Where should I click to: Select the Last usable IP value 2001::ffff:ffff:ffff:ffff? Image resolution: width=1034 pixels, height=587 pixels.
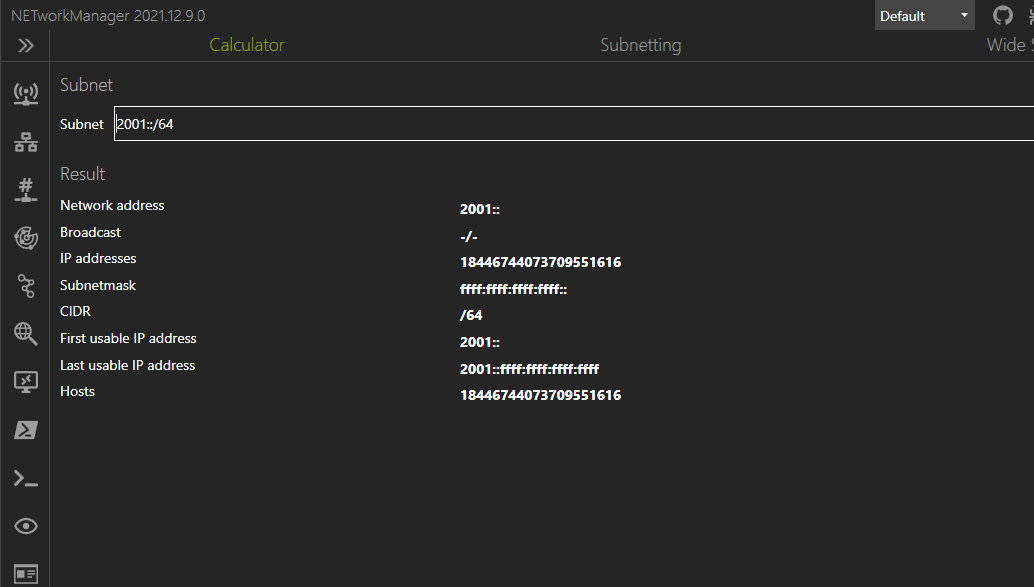click(529, 369)
